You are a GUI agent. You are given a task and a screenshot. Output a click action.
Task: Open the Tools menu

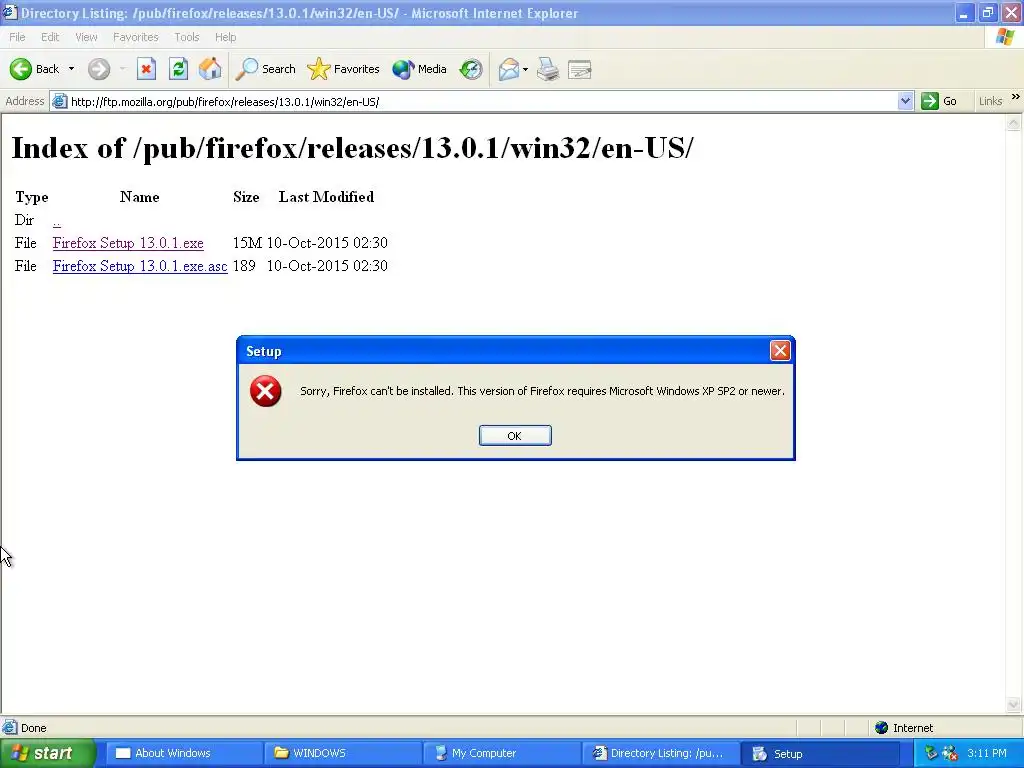[187, 37]
